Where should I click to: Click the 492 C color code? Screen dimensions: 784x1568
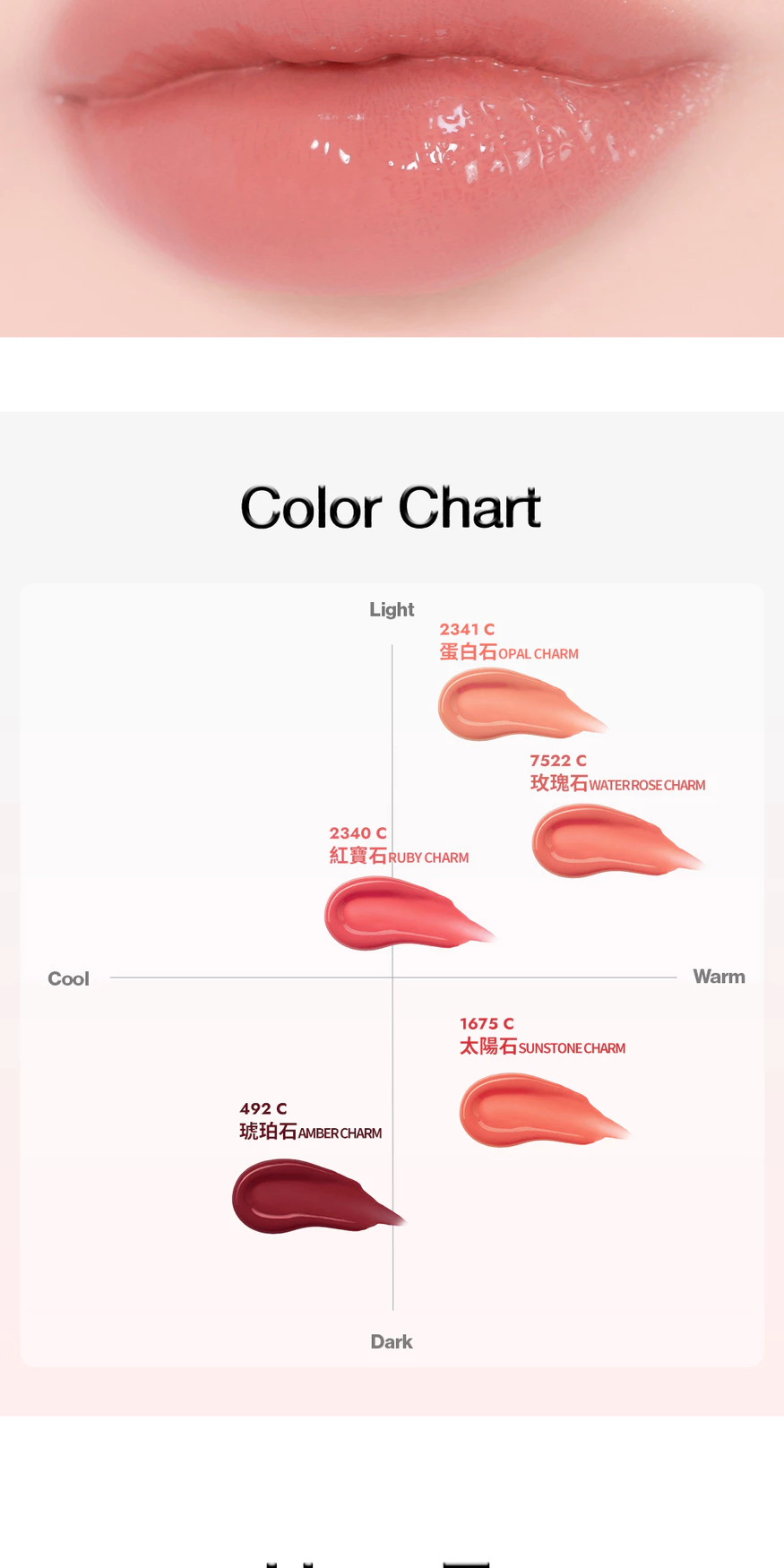click(x=263, y=1109)
